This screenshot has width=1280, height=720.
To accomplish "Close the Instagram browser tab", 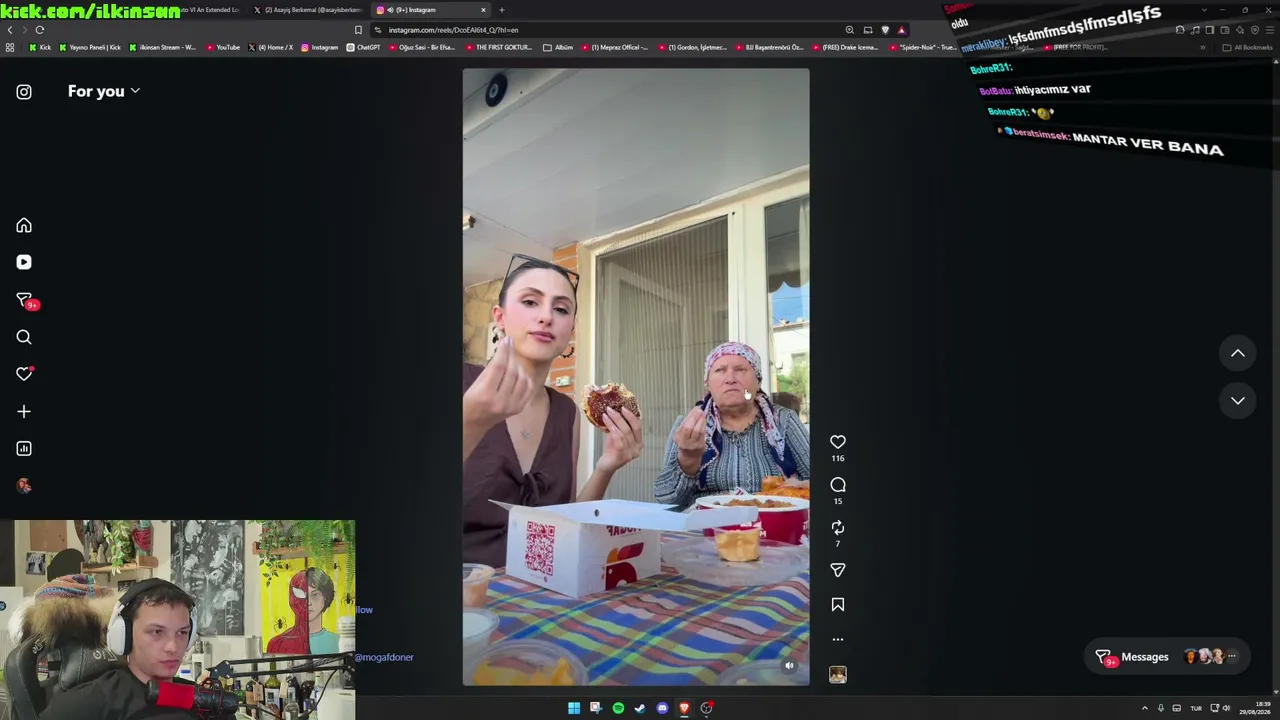I will click(x=483, y=10).
